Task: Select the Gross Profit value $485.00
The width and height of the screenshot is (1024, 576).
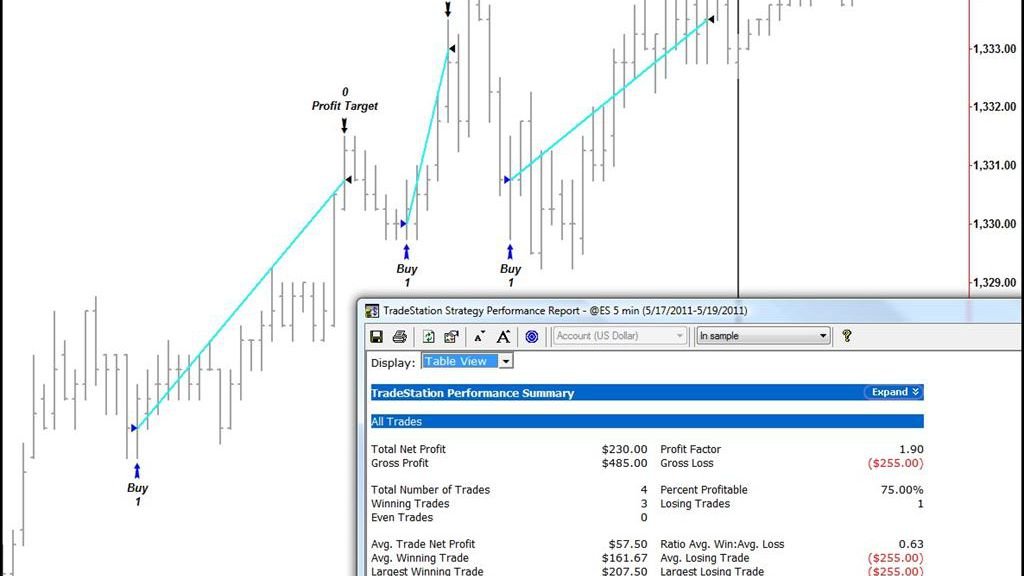Action: point(624,463)
